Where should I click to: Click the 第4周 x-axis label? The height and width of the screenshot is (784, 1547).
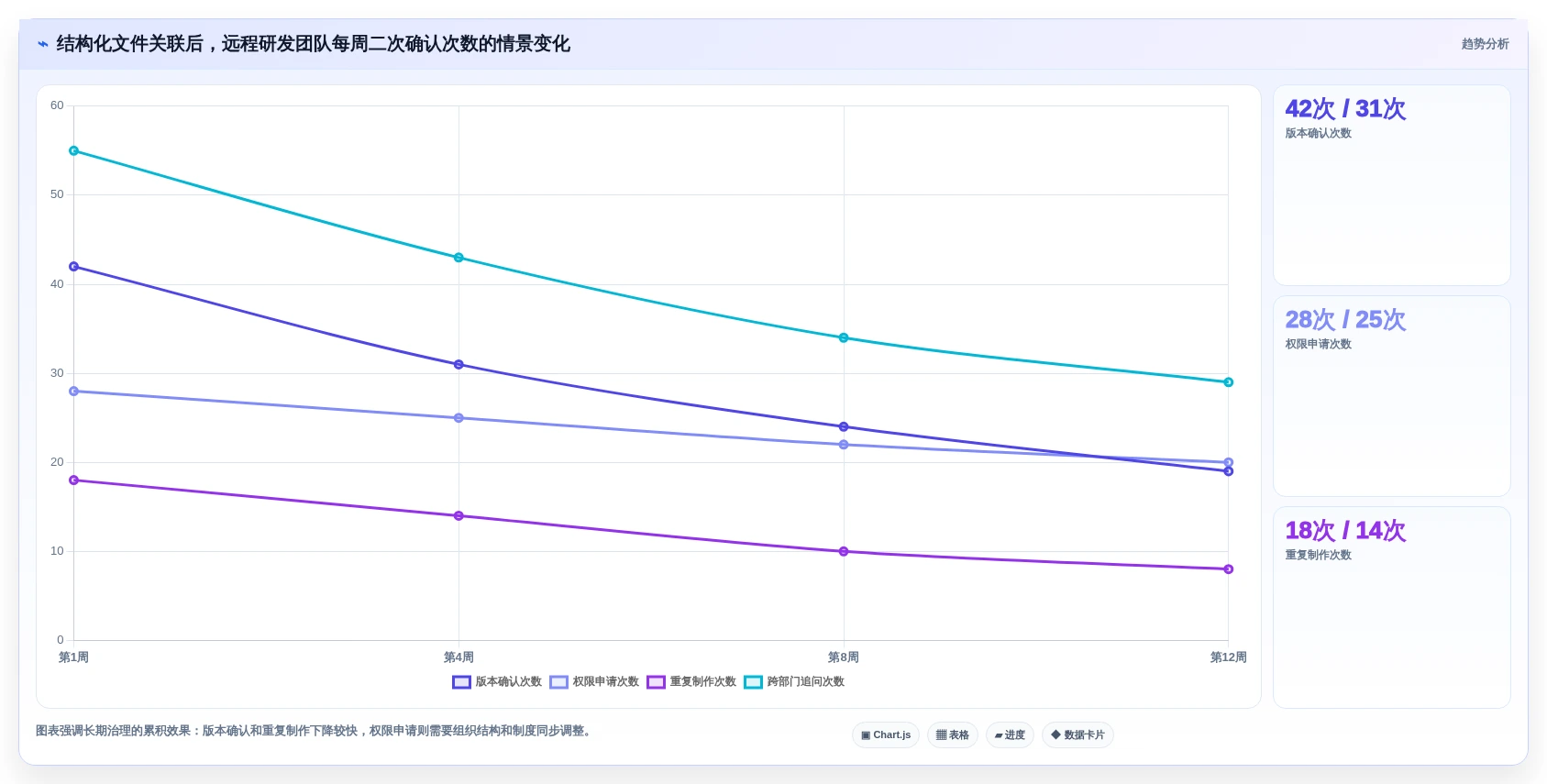pyautogui.click(x=459, y=657)
